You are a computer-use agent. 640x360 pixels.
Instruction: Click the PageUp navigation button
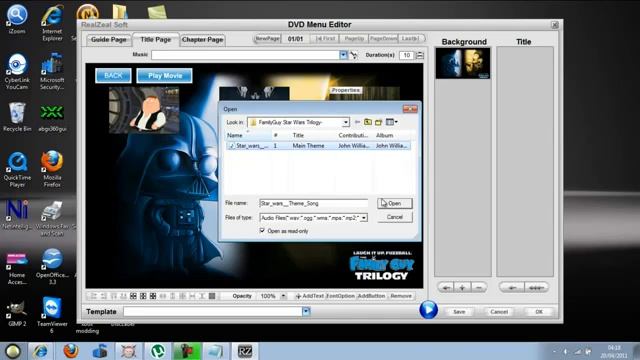(x=354, y=38)
